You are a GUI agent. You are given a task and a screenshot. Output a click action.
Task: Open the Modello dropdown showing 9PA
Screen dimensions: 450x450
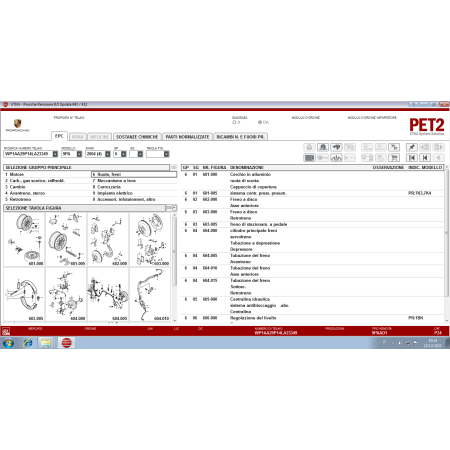tap(79, 154)
